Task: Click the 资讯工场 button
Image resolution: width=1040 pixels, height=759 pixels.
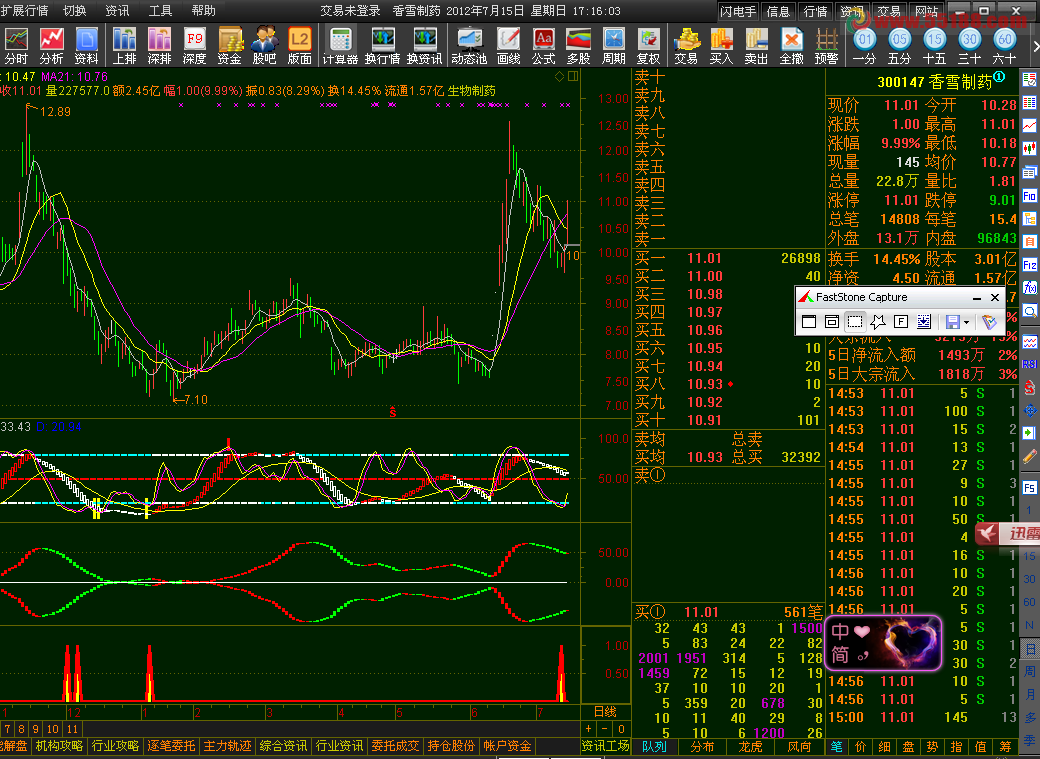Action: click(x=605, y=746)
